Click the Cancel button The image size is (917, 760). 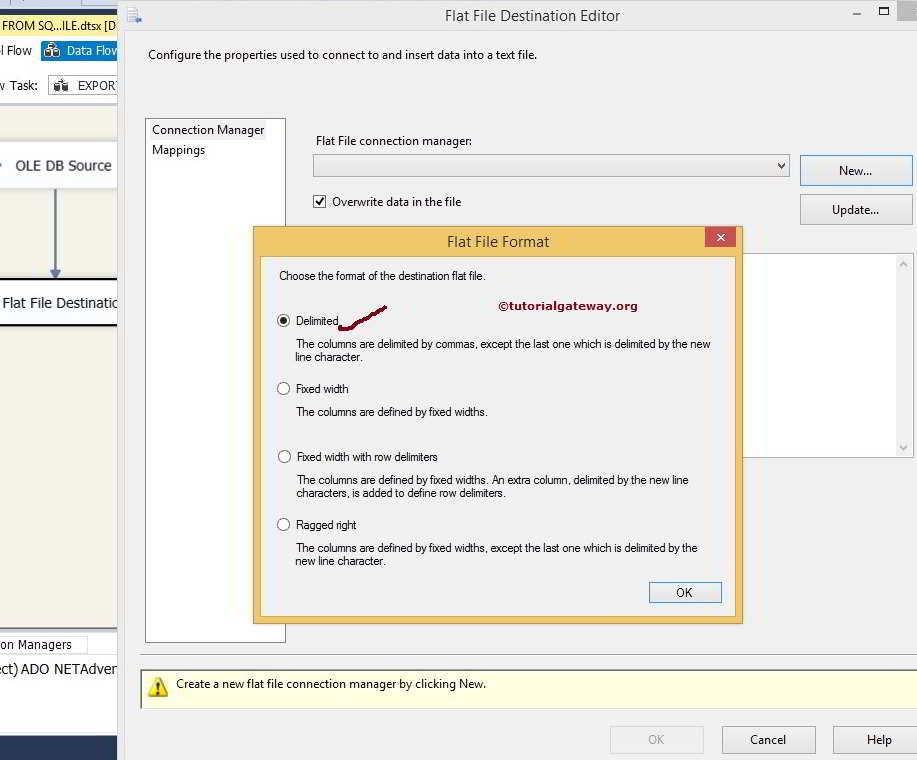tap(768, 739)
